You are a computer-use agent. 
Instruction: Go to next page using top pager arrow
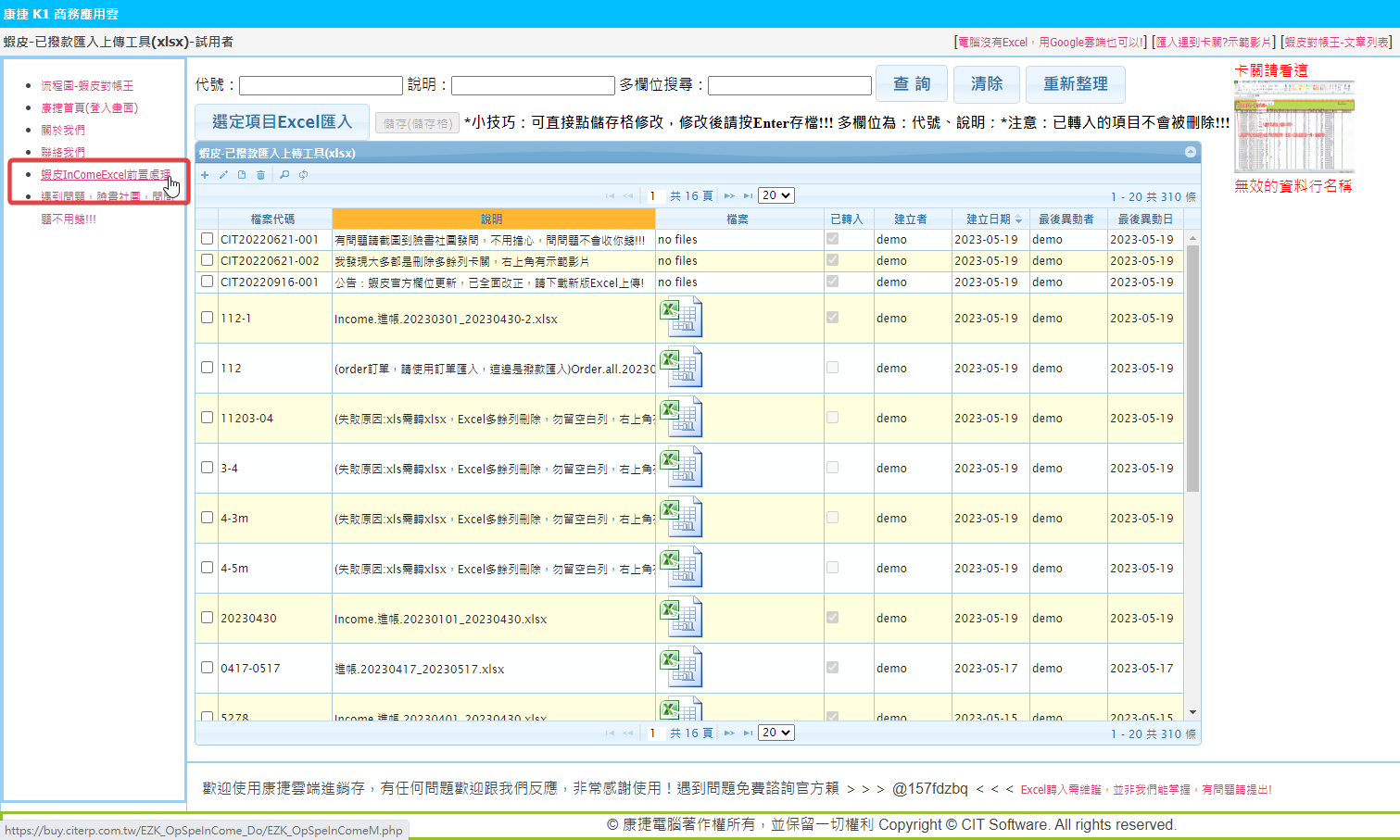click(729, 196)
